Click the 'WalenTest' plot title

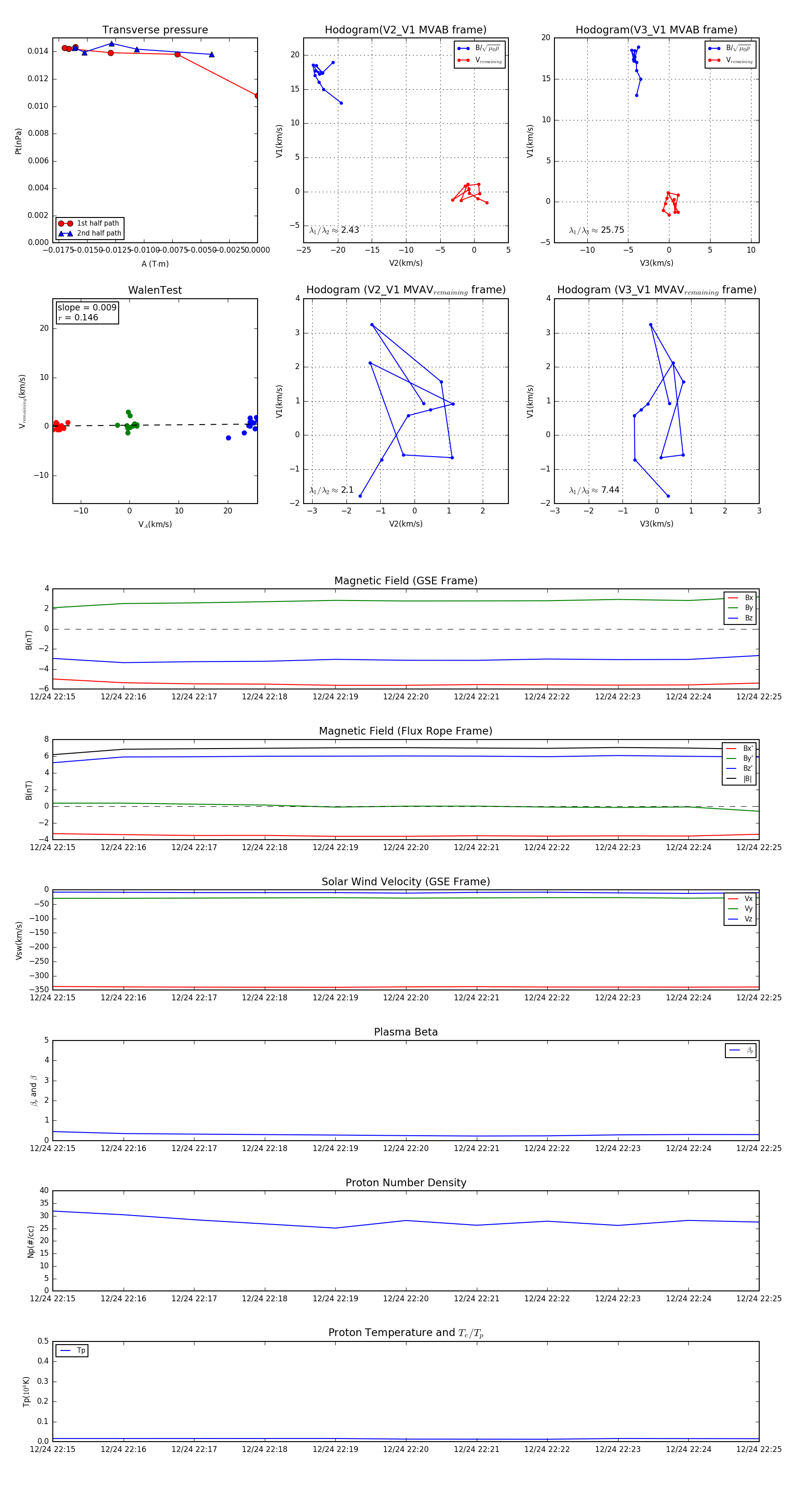point(155,290)
